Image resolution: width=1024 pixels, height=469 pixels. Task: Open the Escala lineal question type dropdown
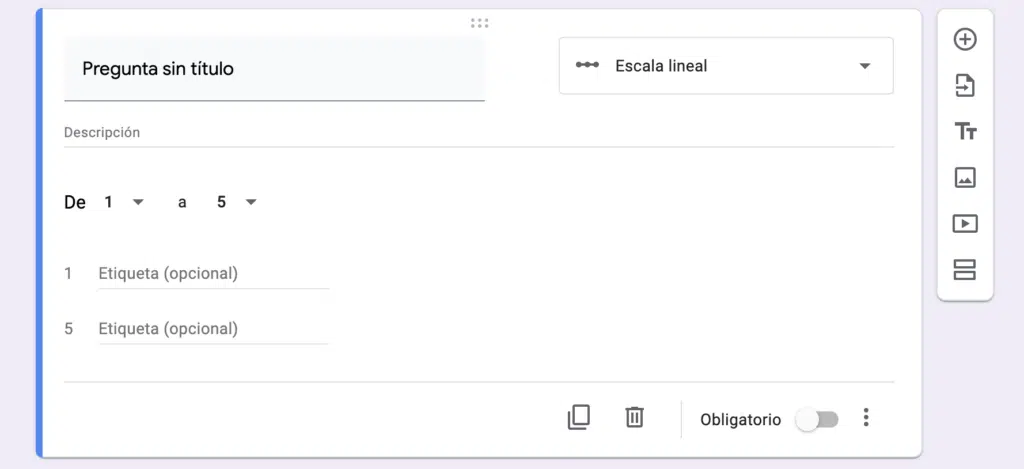726,66
